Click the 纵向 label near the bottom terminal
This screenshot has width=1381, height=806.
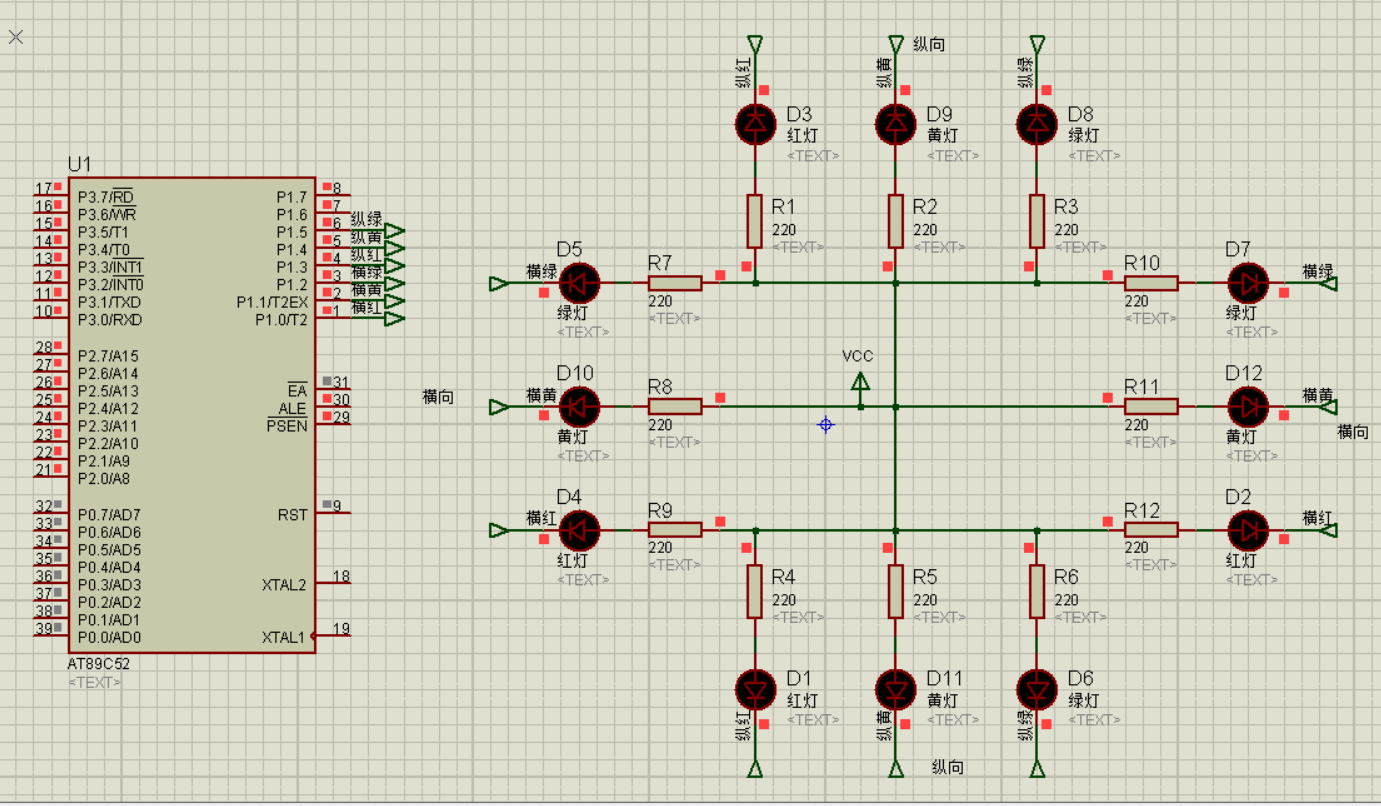[948, 767]
